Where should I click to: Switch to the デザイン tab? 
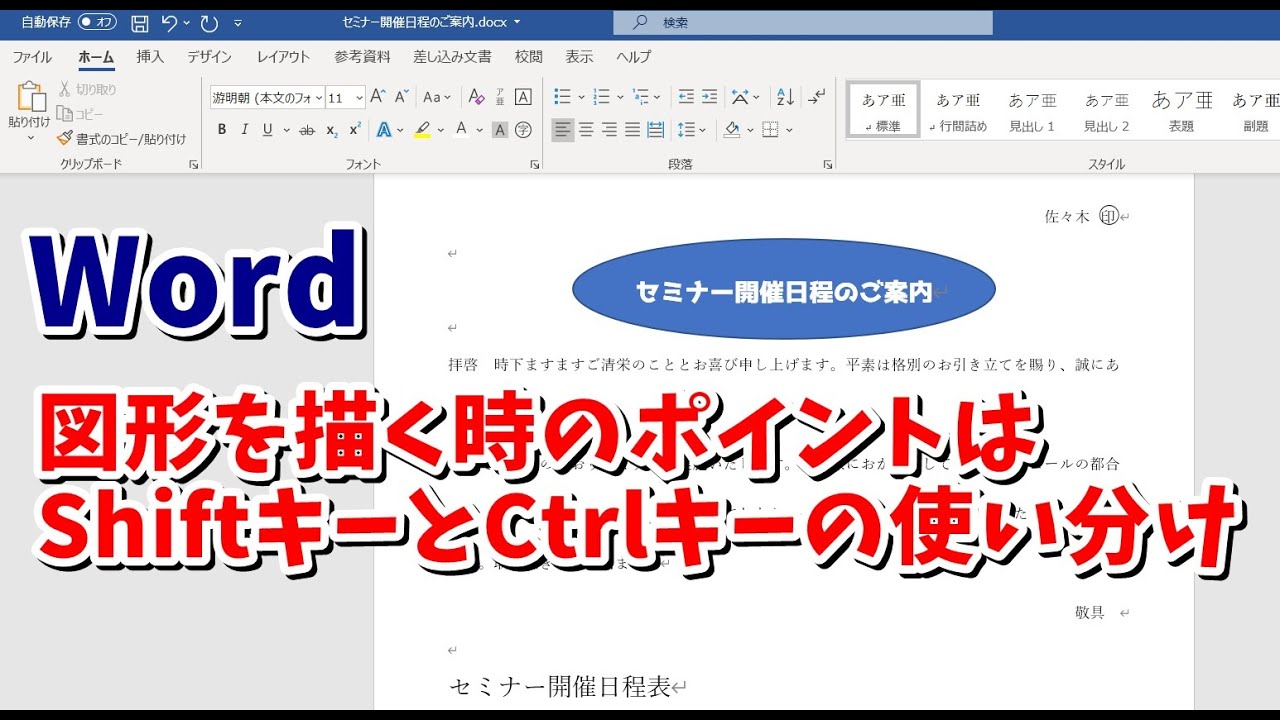(x=209, y=57)
